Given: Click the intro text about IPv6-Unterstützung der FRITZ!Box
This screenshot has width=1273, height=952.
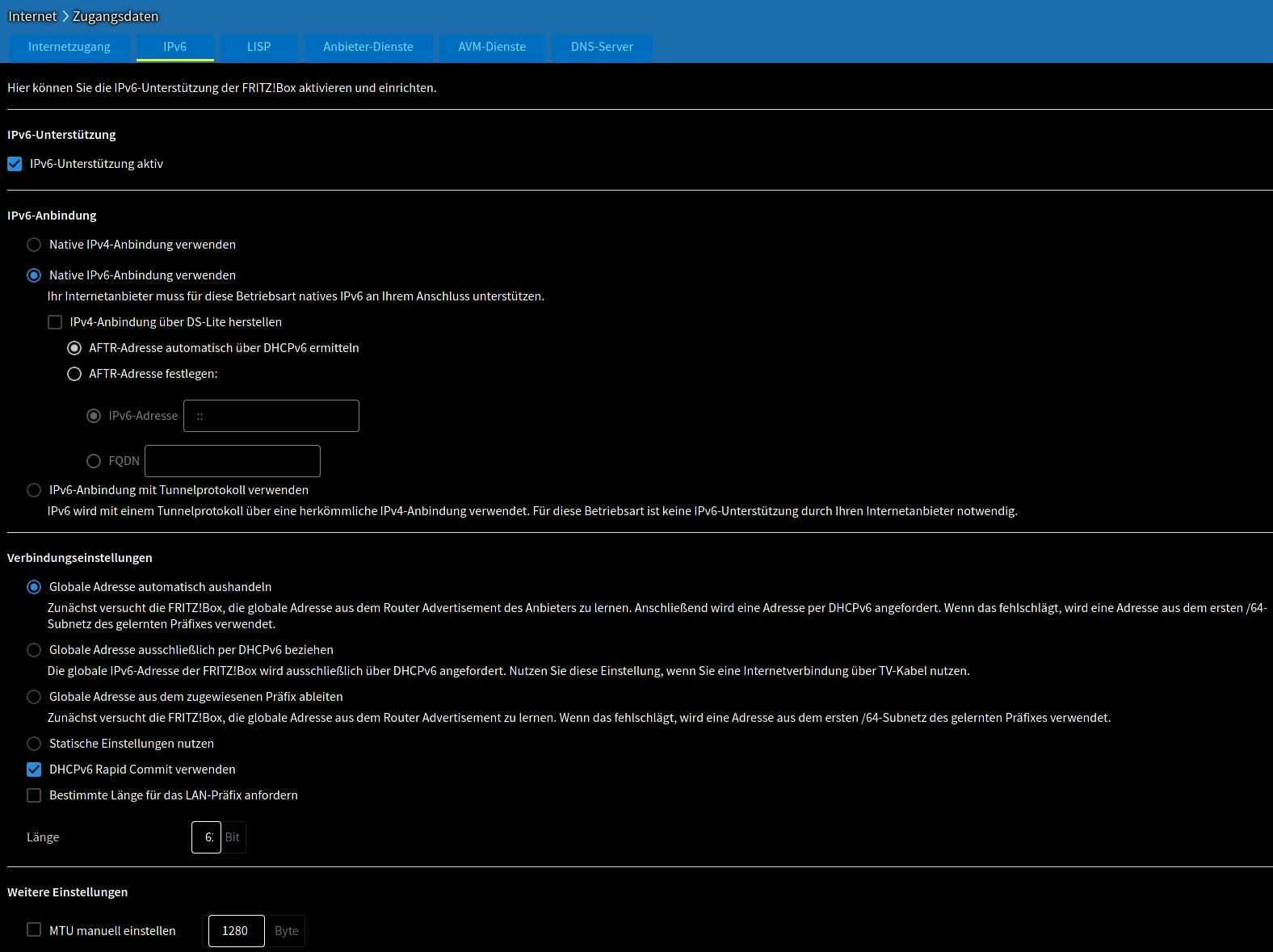Looking at the screenshot, I should [x=222, y=88].
